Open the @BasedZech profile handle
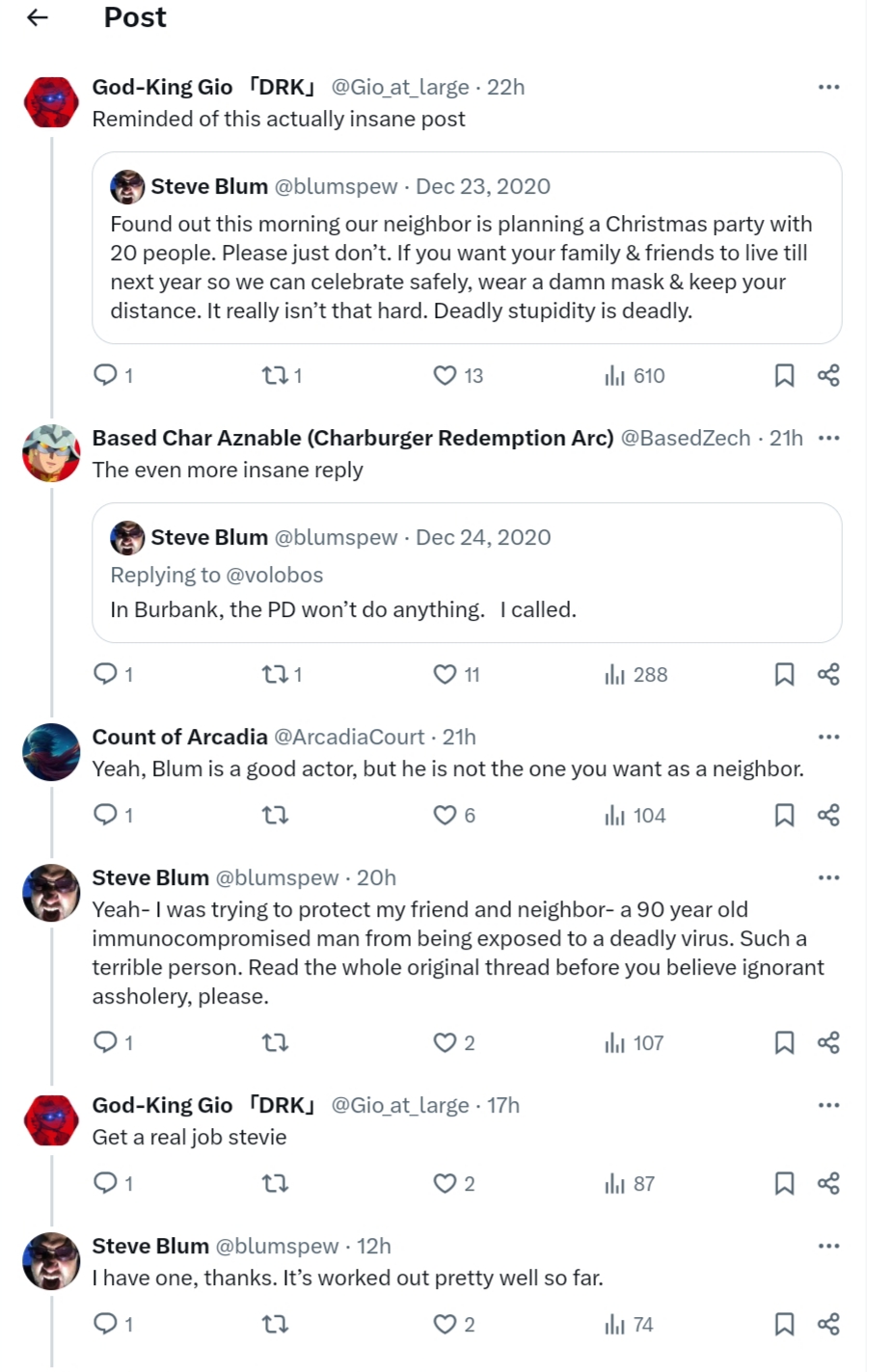Image resolution: width=892 pixels, height=1372 pixels. pos(686,438)
